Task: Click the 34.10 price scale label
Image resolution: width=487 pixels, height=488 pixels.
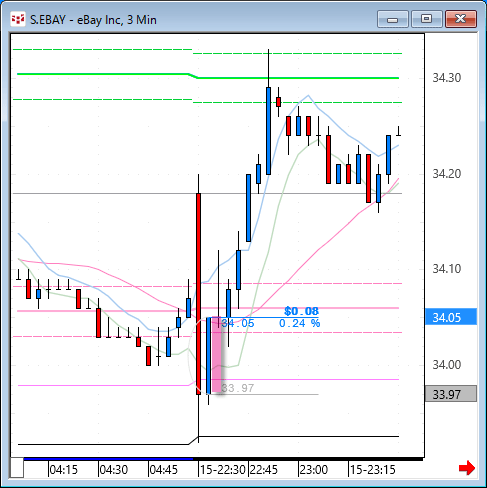Action: (446, 269)
